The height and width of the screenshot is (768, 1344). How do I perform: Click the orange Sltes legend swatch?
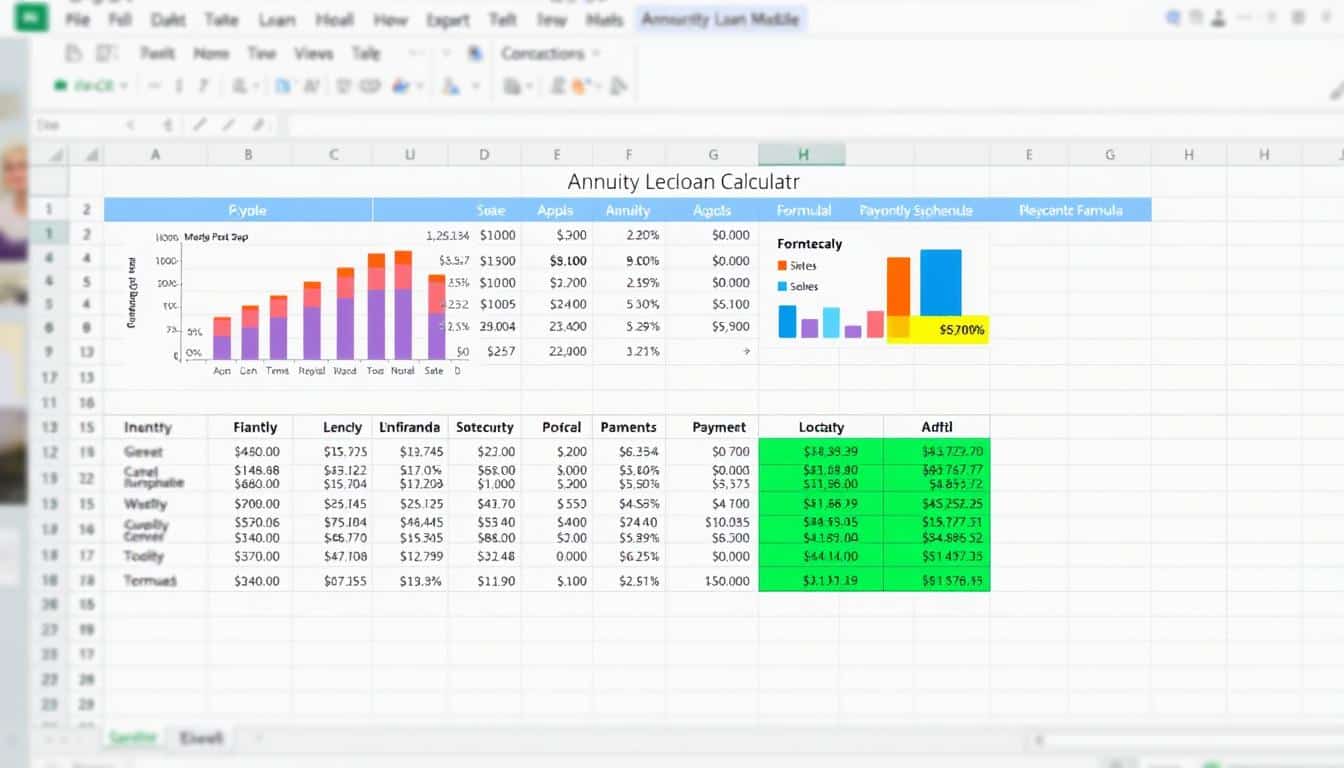click(x=782, y=266)
